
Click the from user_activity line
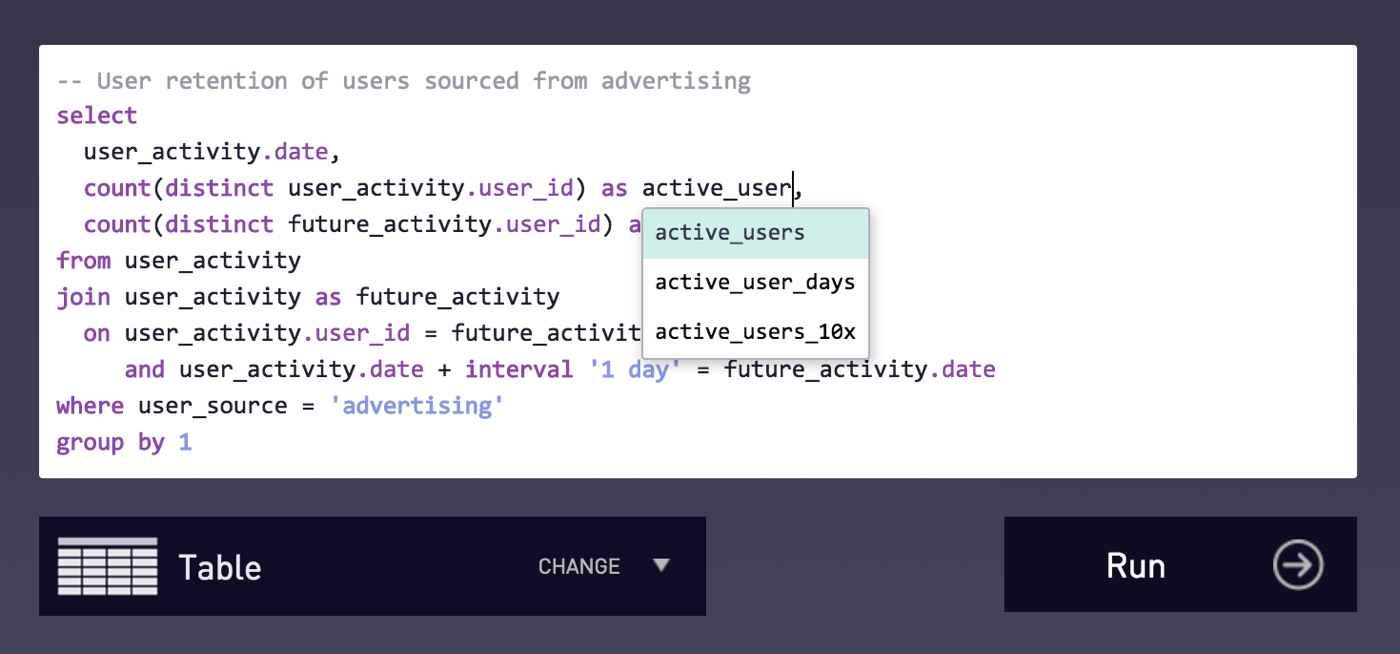coord(179,261)
